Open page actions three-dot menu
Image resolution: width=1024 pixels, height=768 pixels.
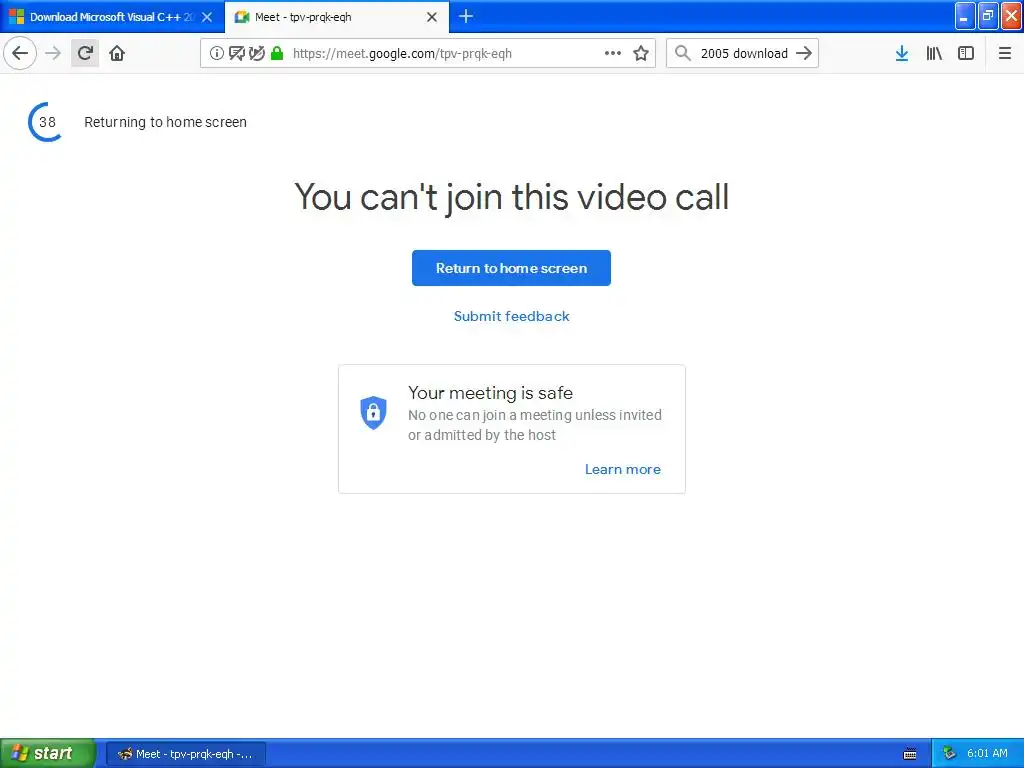613,53
